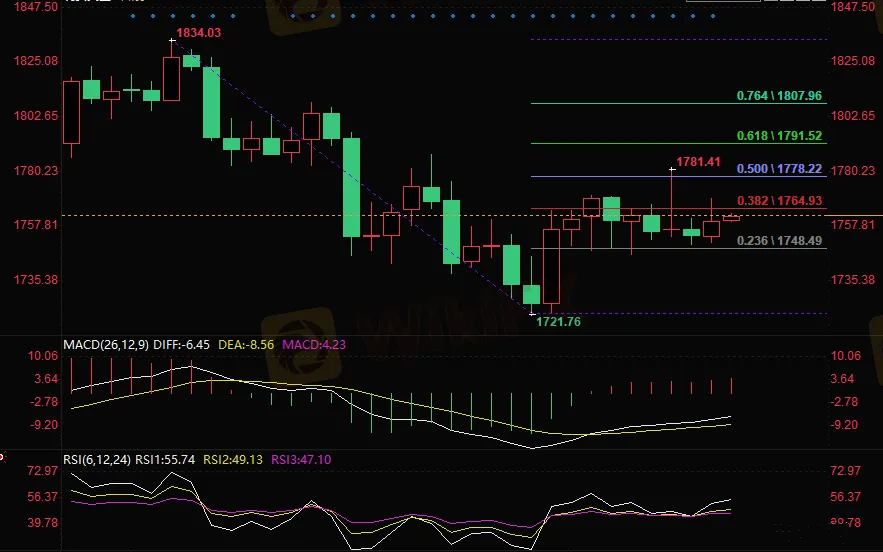This screenshot has height=552, width=883.
Task: Click 1825.08 on the left price axis
Action: [35, 60]
